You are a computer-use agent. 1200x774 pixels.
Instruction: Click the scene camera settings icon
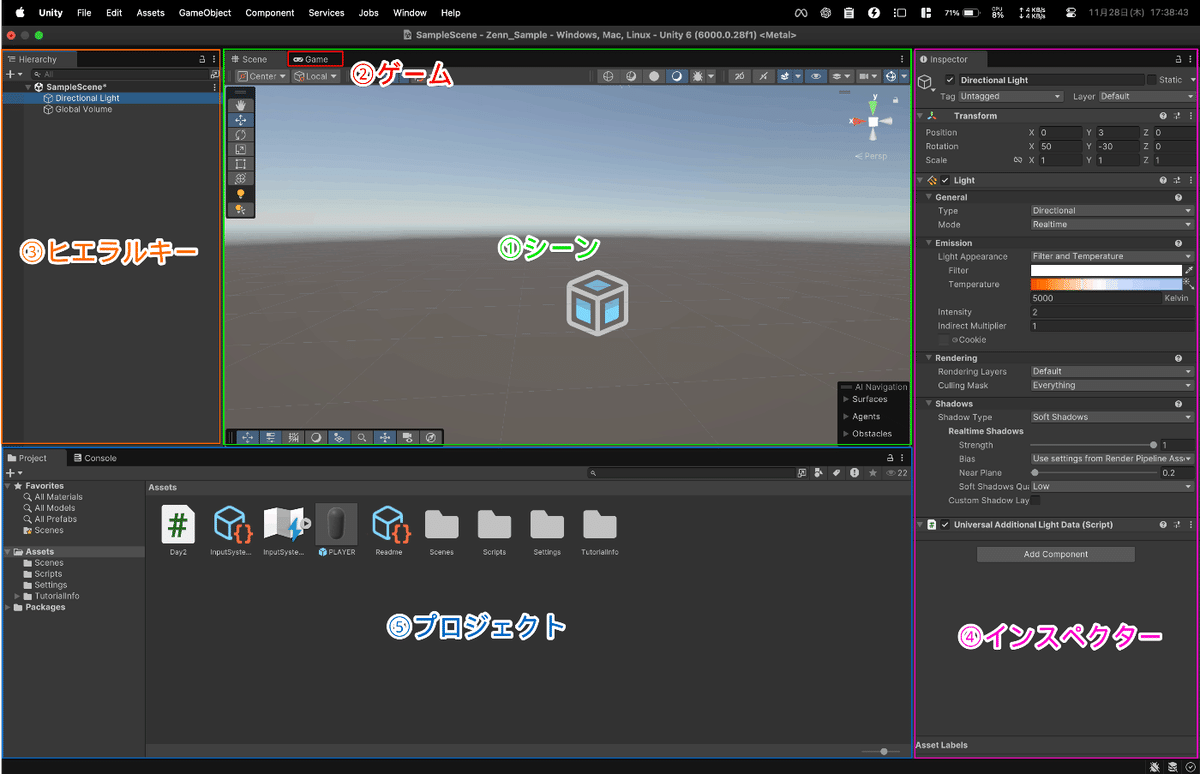[866, 76]
